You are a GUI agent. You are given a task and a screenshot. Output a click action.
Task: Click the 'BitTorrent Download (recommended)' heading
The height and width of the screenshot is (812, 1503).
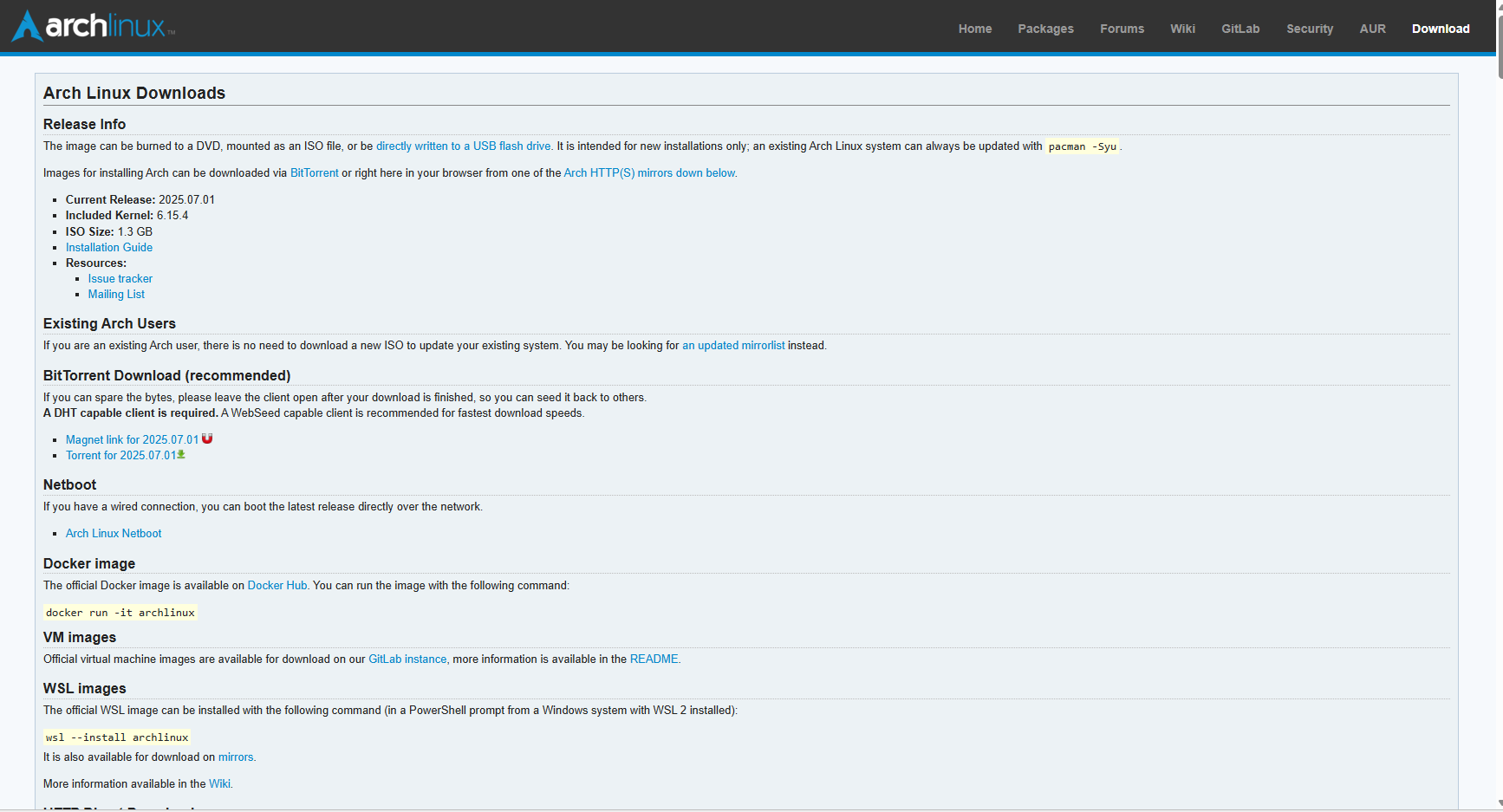166,376
